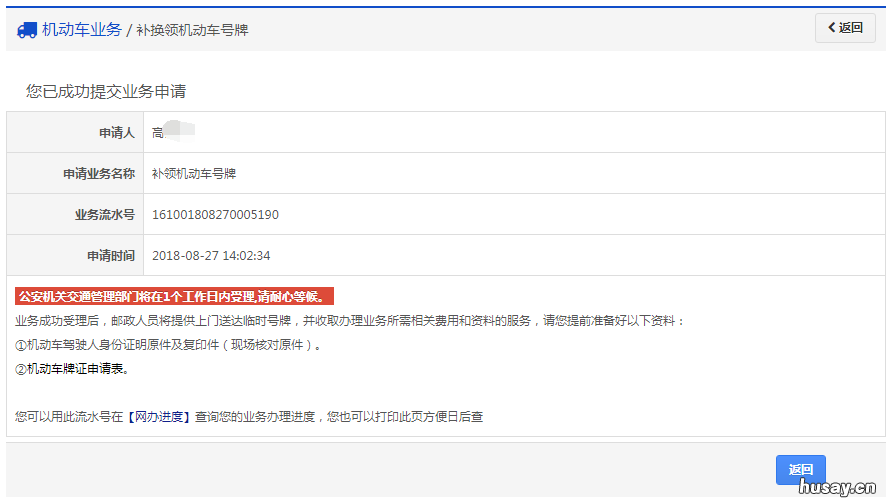
Task: Open the 【网办进度】 link
Action: [x=159, y=416]
